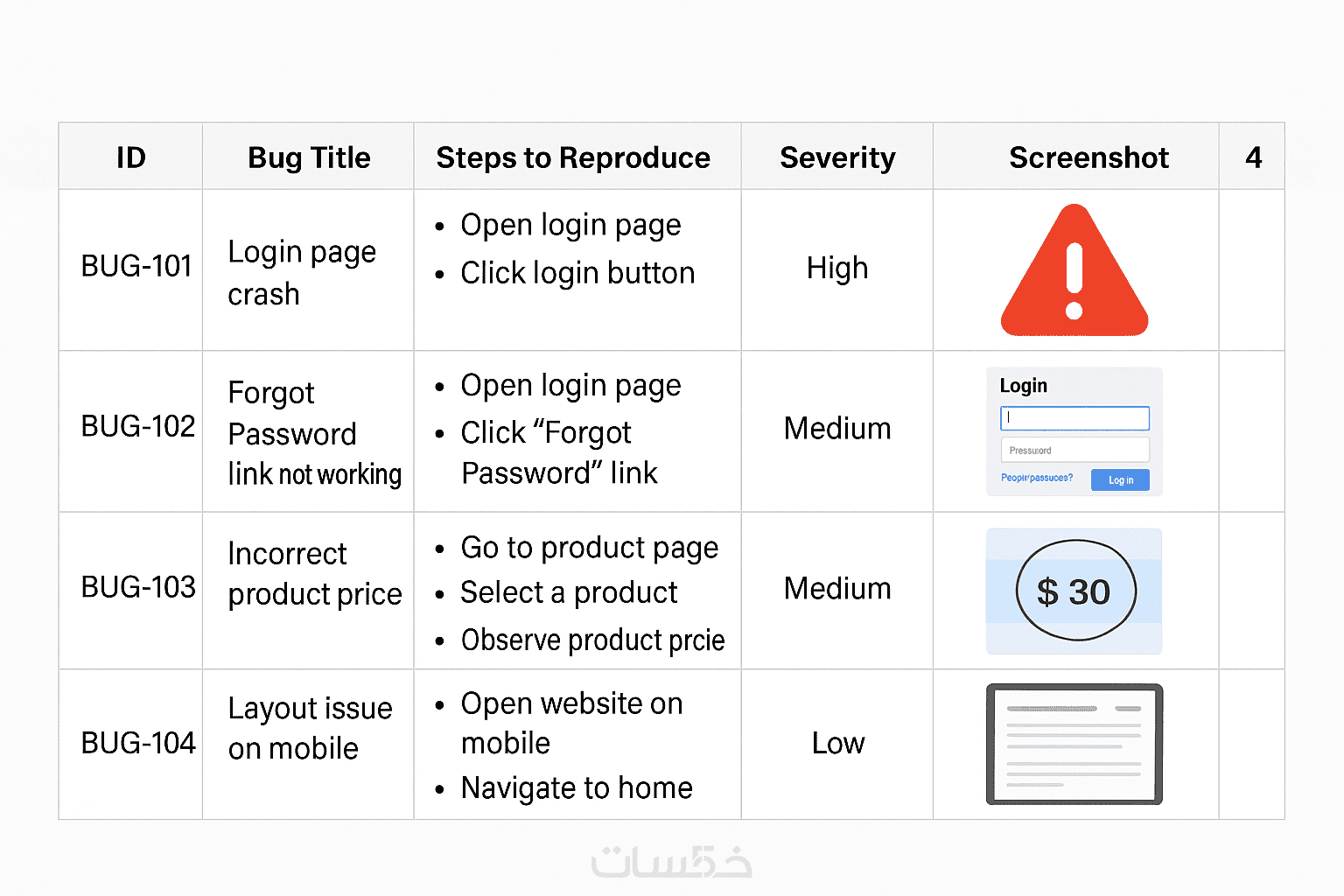Click the circled $30 price image
The width and height of the screenshot is (1344, 896).
pyautogui.click(x=1074, y=591)
